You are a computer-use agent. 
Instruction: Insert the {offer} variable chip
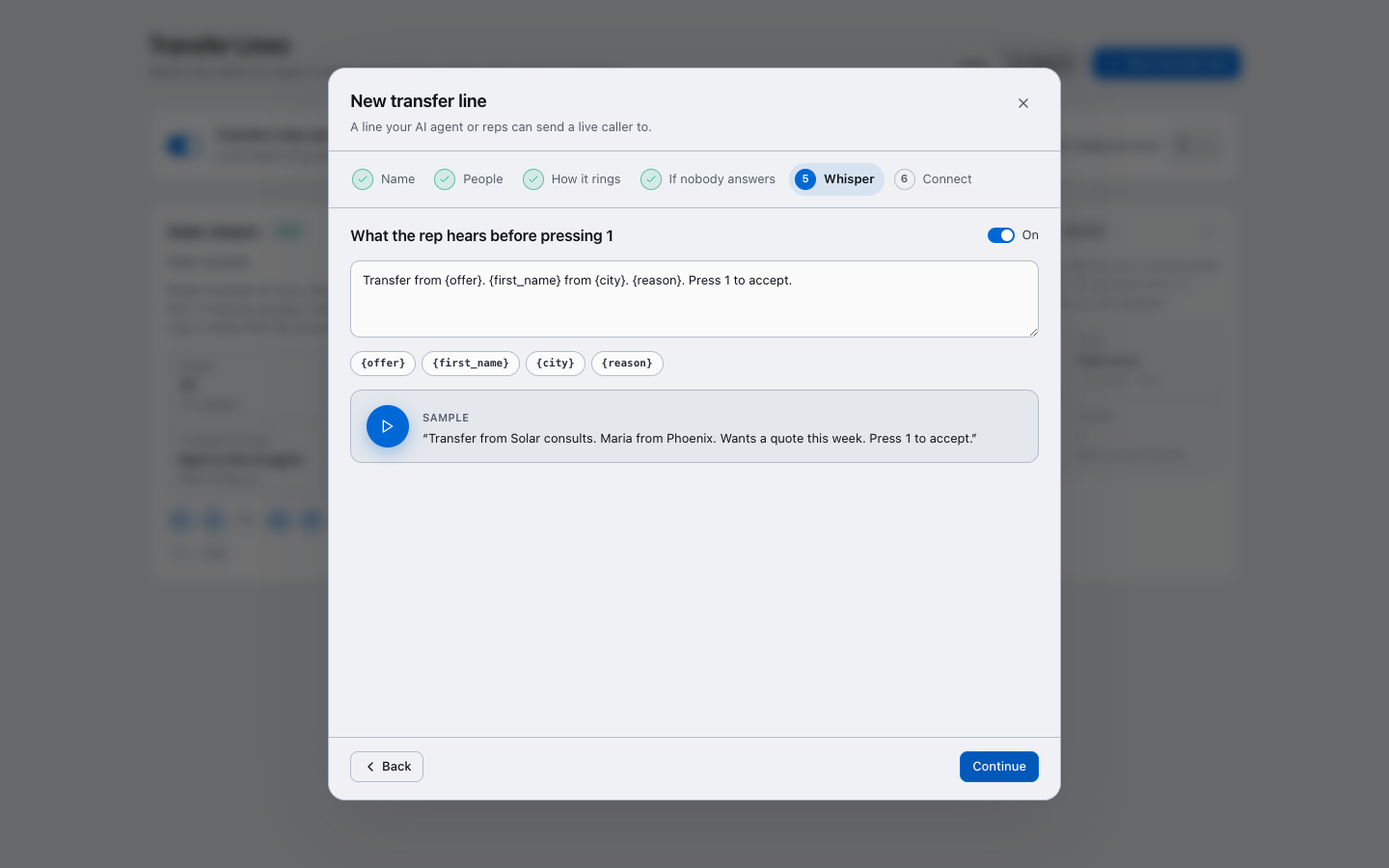click(x=383, y=364)
